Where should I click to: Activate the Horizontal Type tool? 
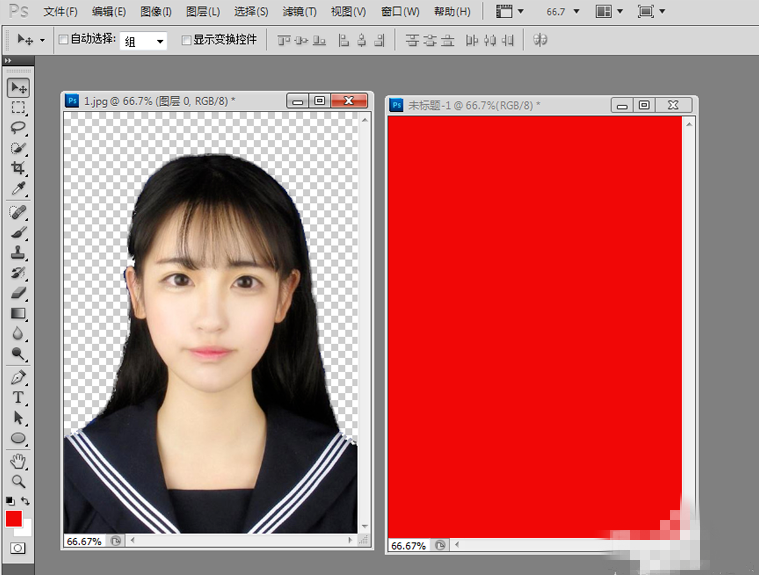tap(18, 398)
